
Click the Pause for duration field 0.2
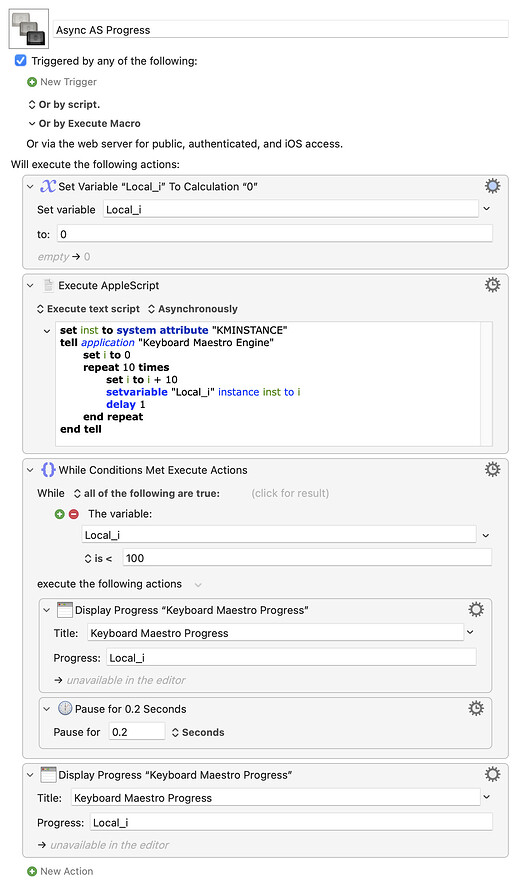click(x=137, y=732)
